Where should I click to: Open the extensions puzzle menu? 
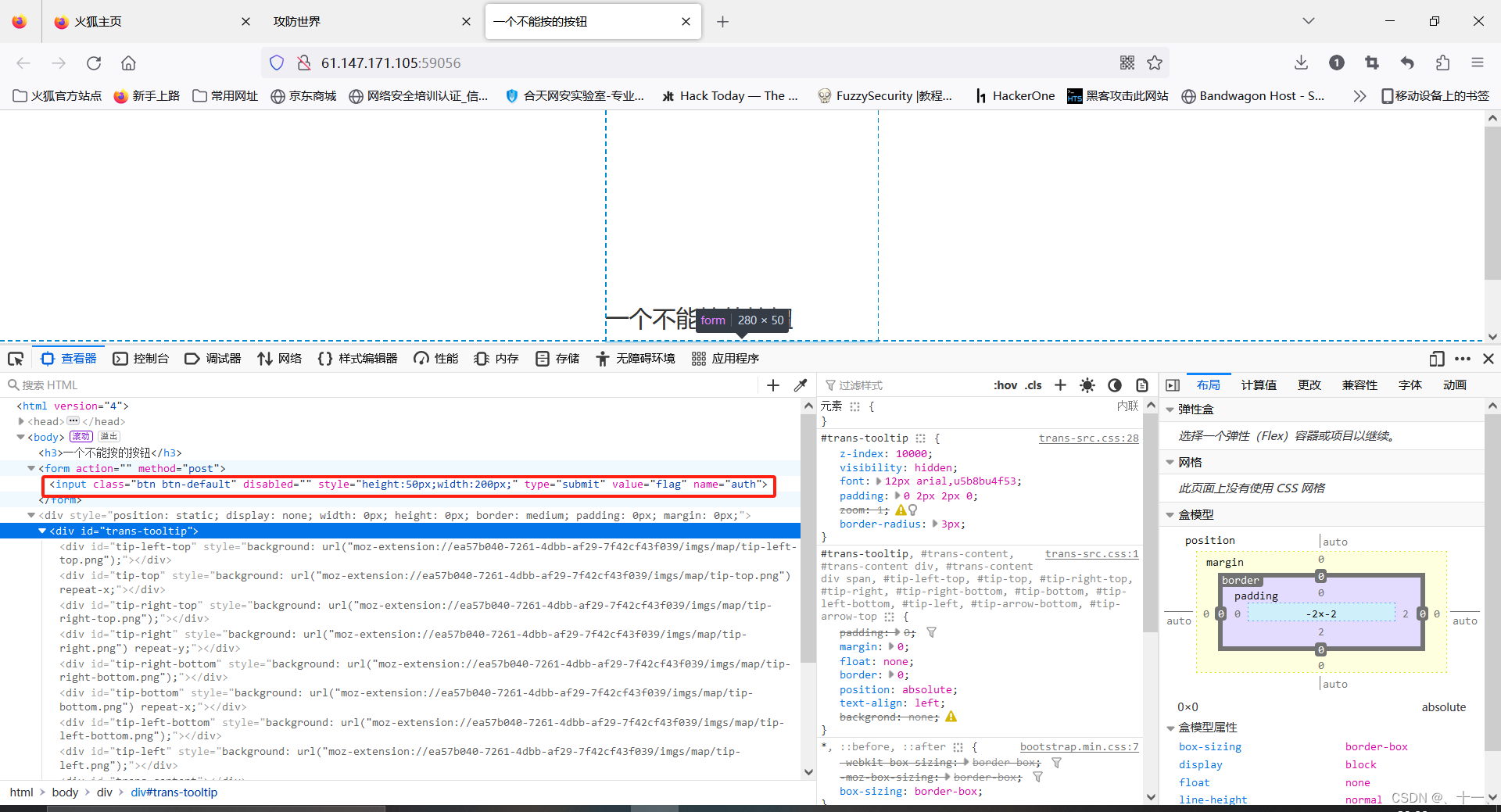(1442, 63)
